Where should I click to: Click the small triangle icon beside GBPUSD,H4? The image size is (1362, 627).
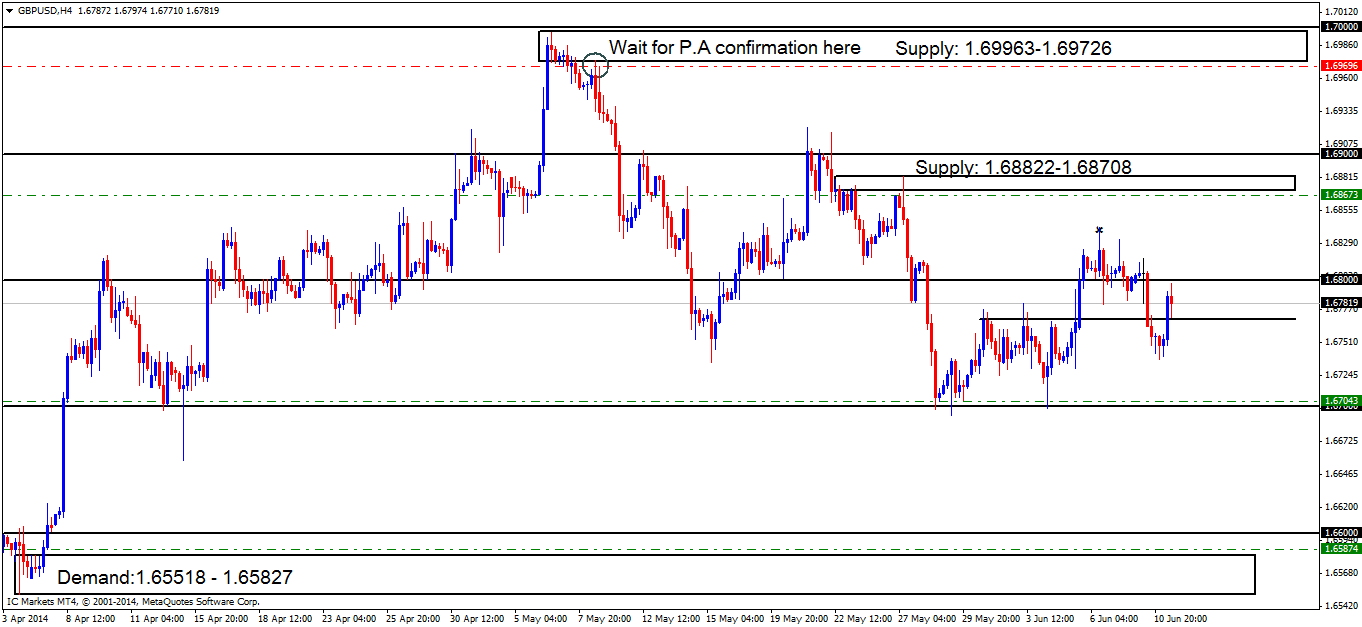coord(9,10)
